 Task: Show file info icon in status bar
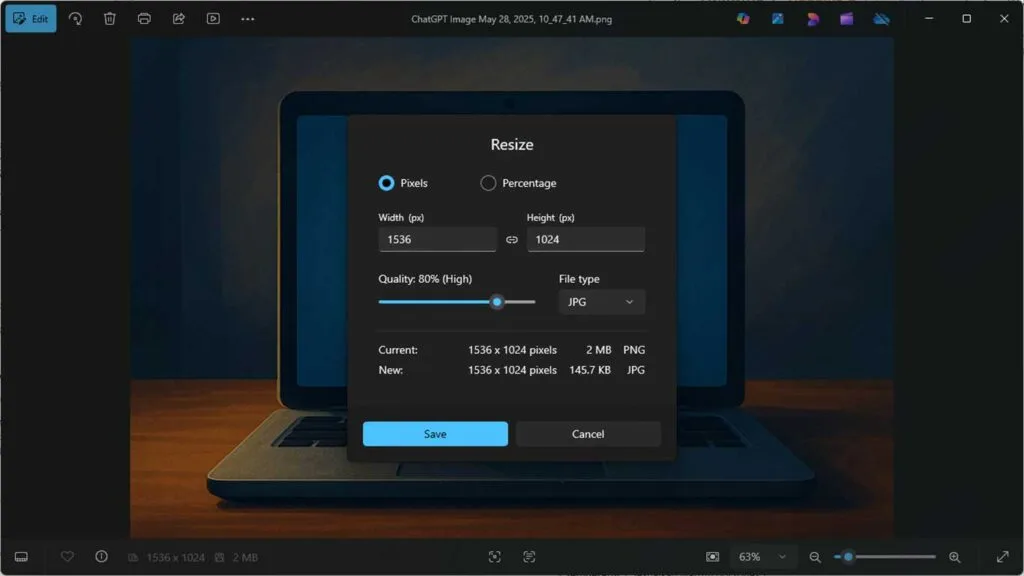[x=101, y=556]
